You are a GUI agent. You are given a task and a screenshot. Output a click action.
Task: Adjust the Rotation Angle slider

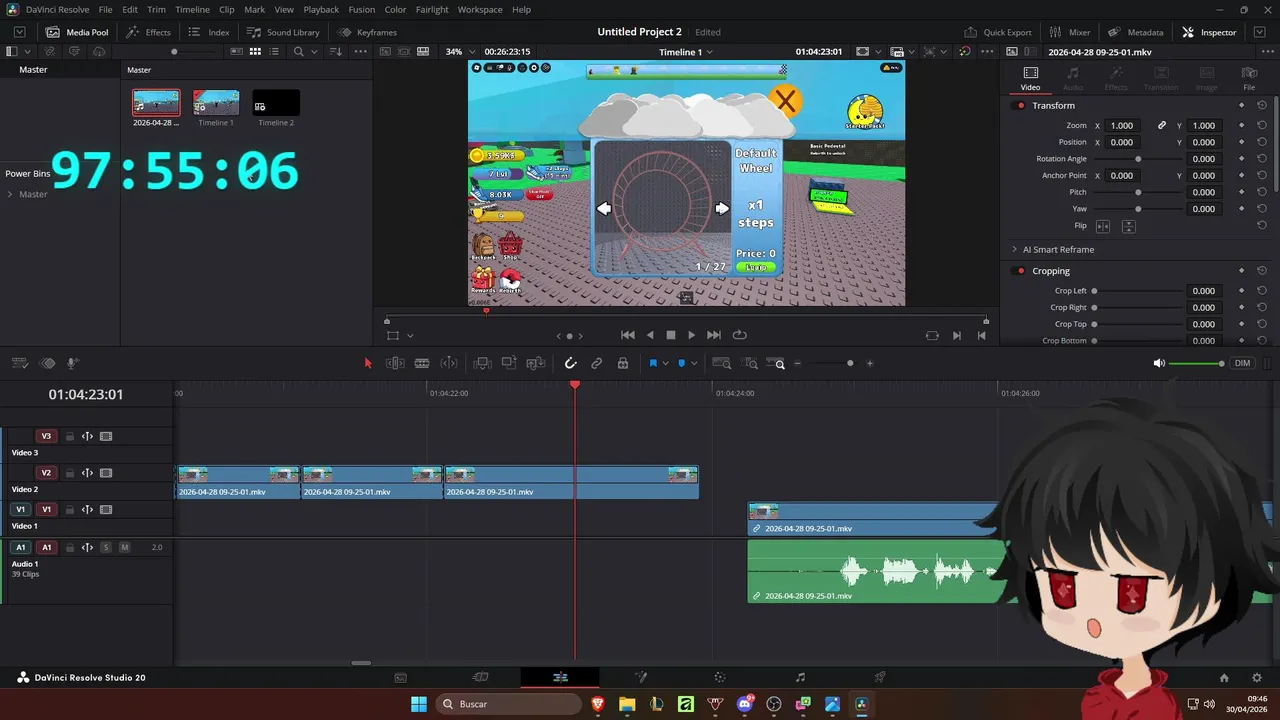[1138, 159]
